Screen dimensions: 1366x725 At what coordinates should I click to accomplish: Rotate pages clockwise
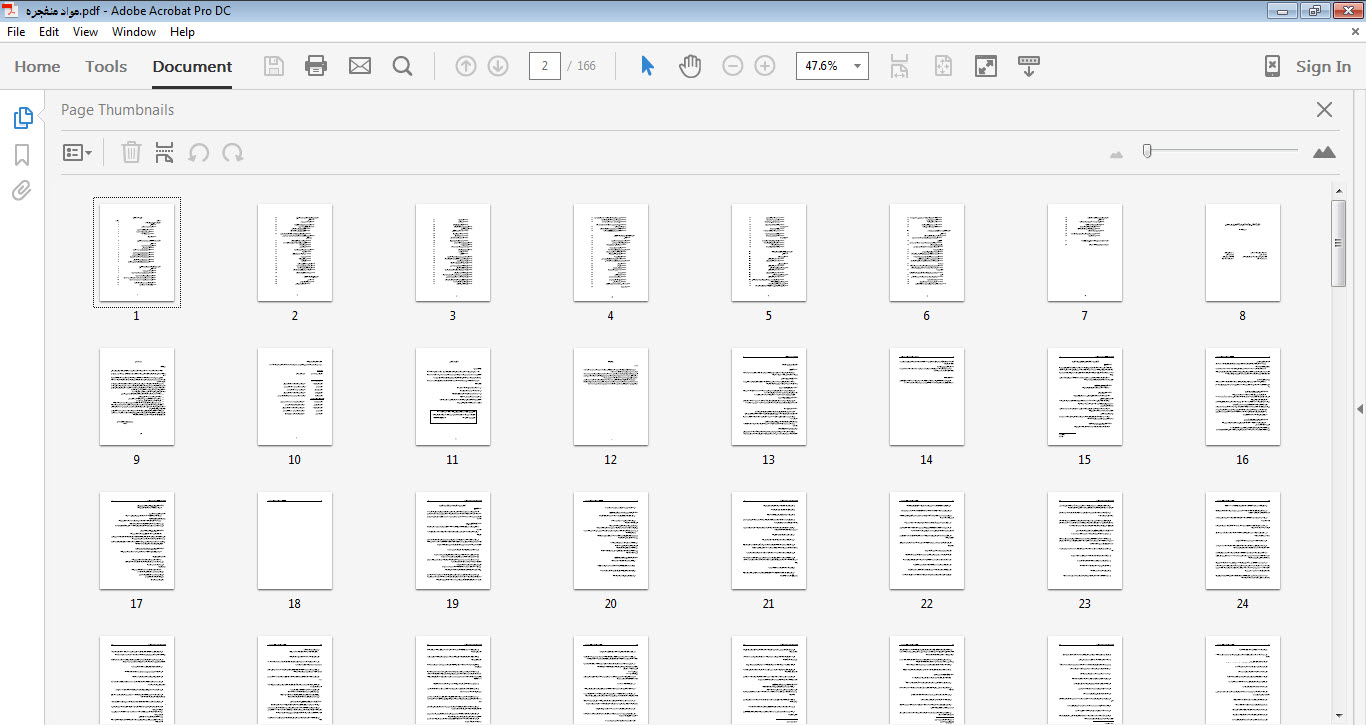[x=233, y=152]
